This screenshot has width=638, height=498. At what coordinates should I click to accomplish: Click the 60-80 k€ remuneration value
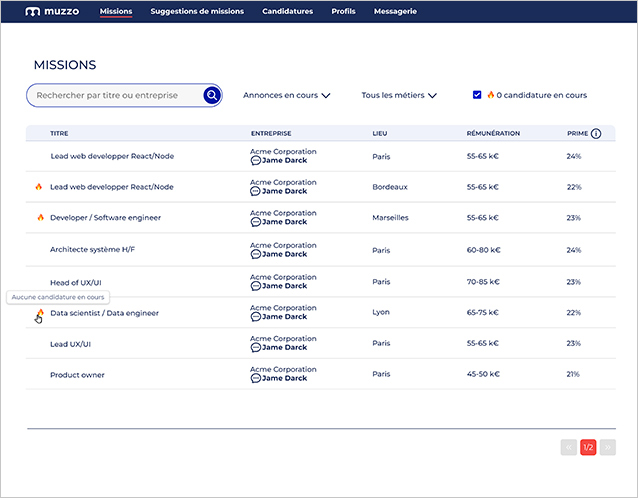tap(483, 250)
